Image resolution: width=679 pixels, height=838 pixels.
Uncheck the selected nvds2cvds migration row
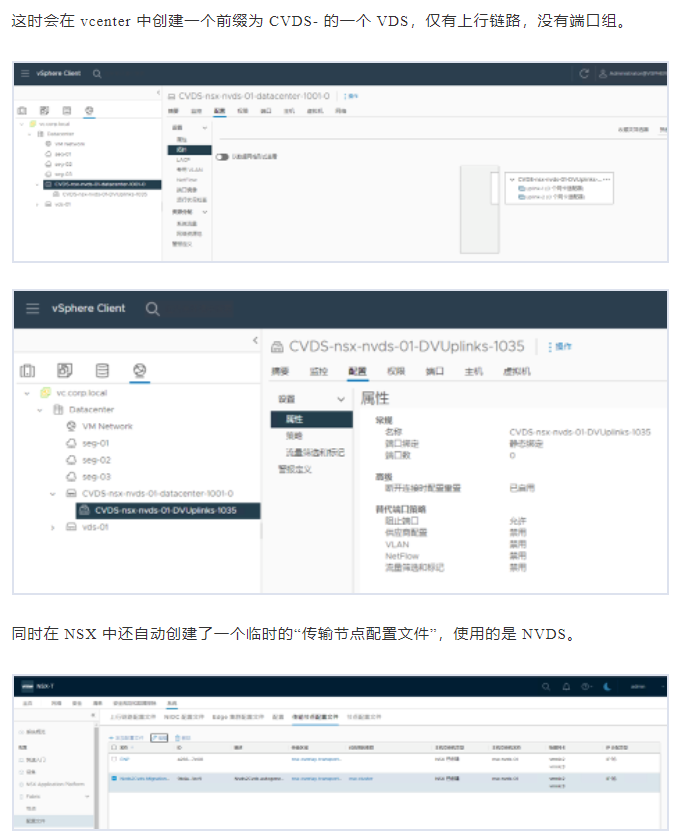click(x=114, y=778)
